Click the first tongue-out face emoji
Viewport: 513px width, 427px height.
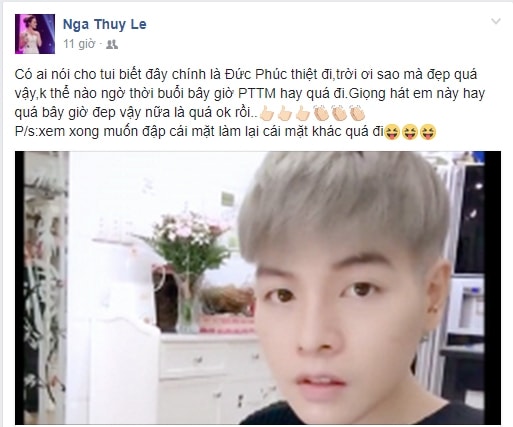392,132
